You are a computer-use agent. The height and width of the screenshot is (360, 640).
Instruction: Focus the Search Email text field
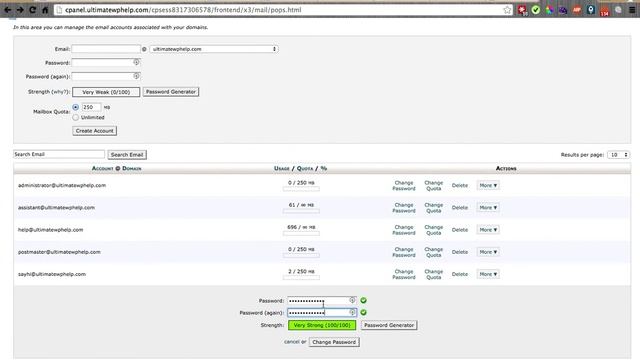pyautogui.click(x=59, y=154)
